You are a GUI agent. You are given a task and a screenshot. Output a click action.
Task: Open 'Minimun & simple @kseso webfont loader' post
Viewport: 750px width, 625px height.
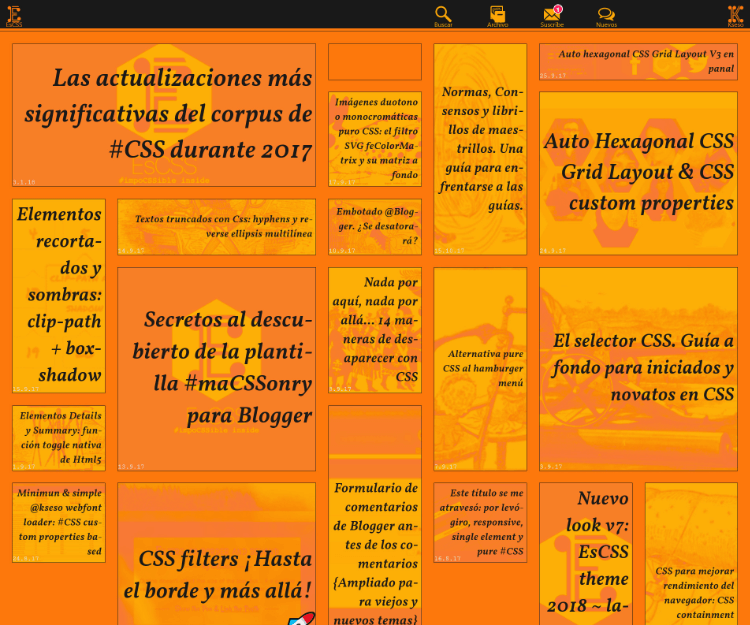click(x=58, y=522)
